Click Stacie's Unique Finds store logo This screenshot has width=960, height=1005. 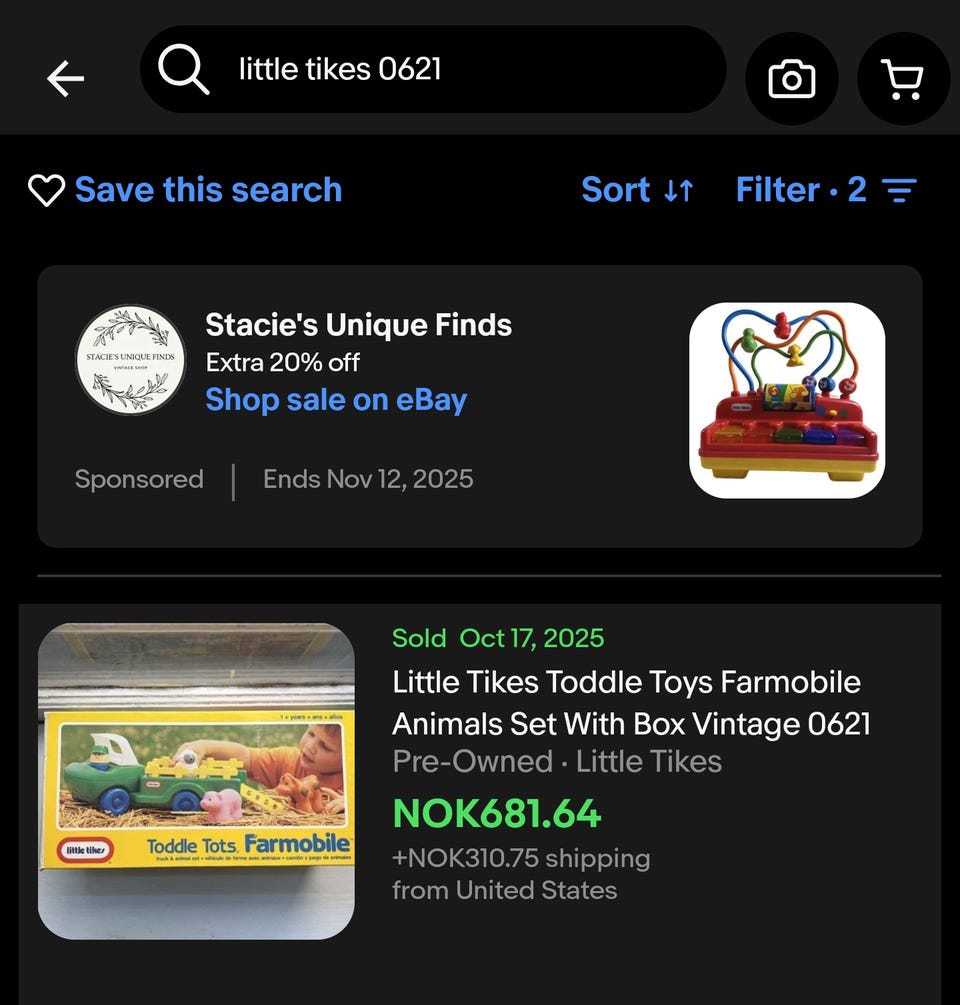(x=130, y=360)
